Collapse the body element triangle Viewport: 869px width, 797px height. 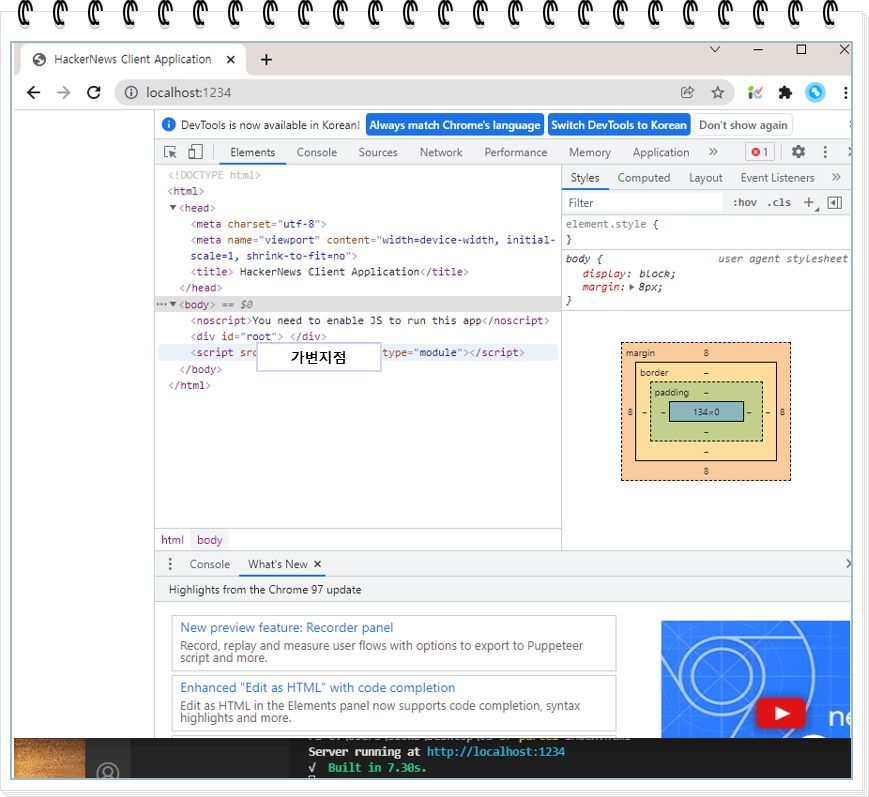coord(173,304)
